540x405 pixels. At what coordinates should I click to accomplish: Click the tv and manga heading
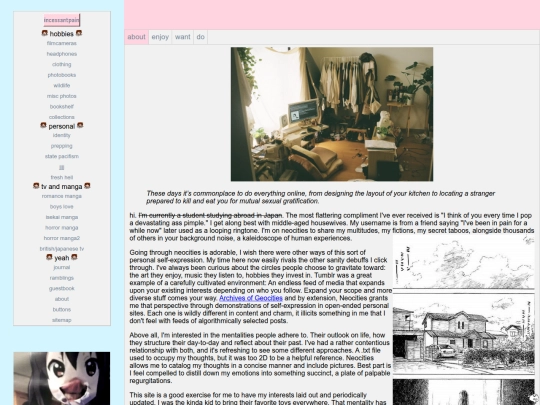(x=62, y=186)
